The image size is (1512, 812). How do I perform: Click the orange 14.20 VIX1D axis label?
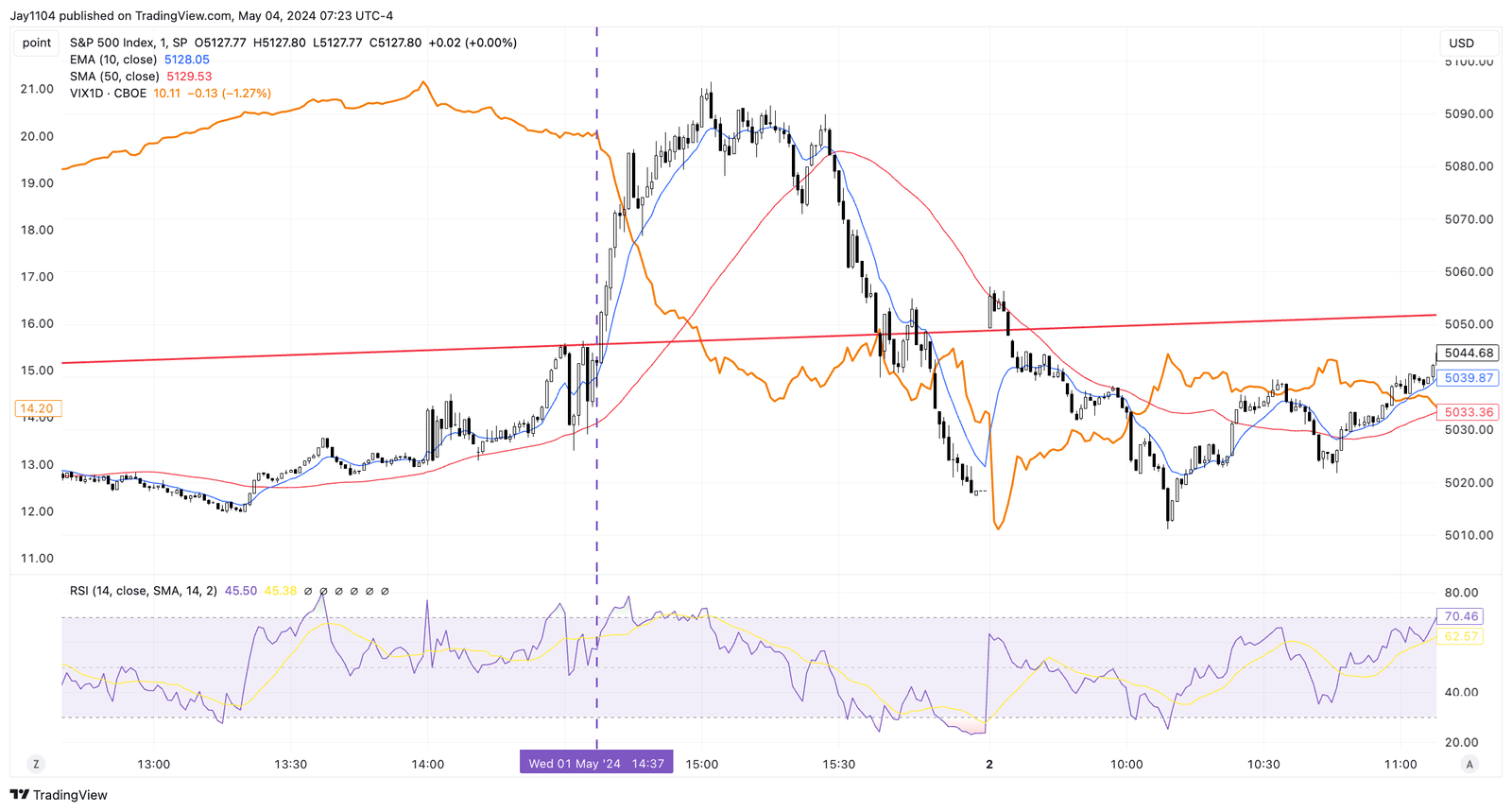[37, 408]
